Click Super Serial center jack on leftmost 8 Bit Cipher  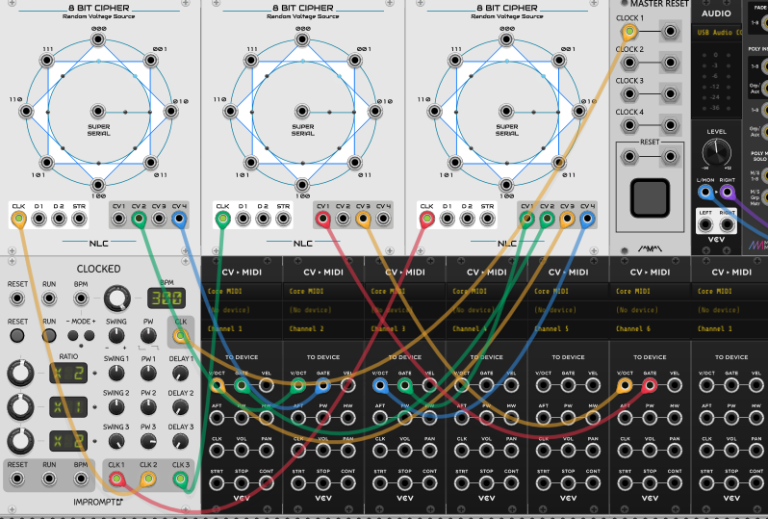point(98,111)
